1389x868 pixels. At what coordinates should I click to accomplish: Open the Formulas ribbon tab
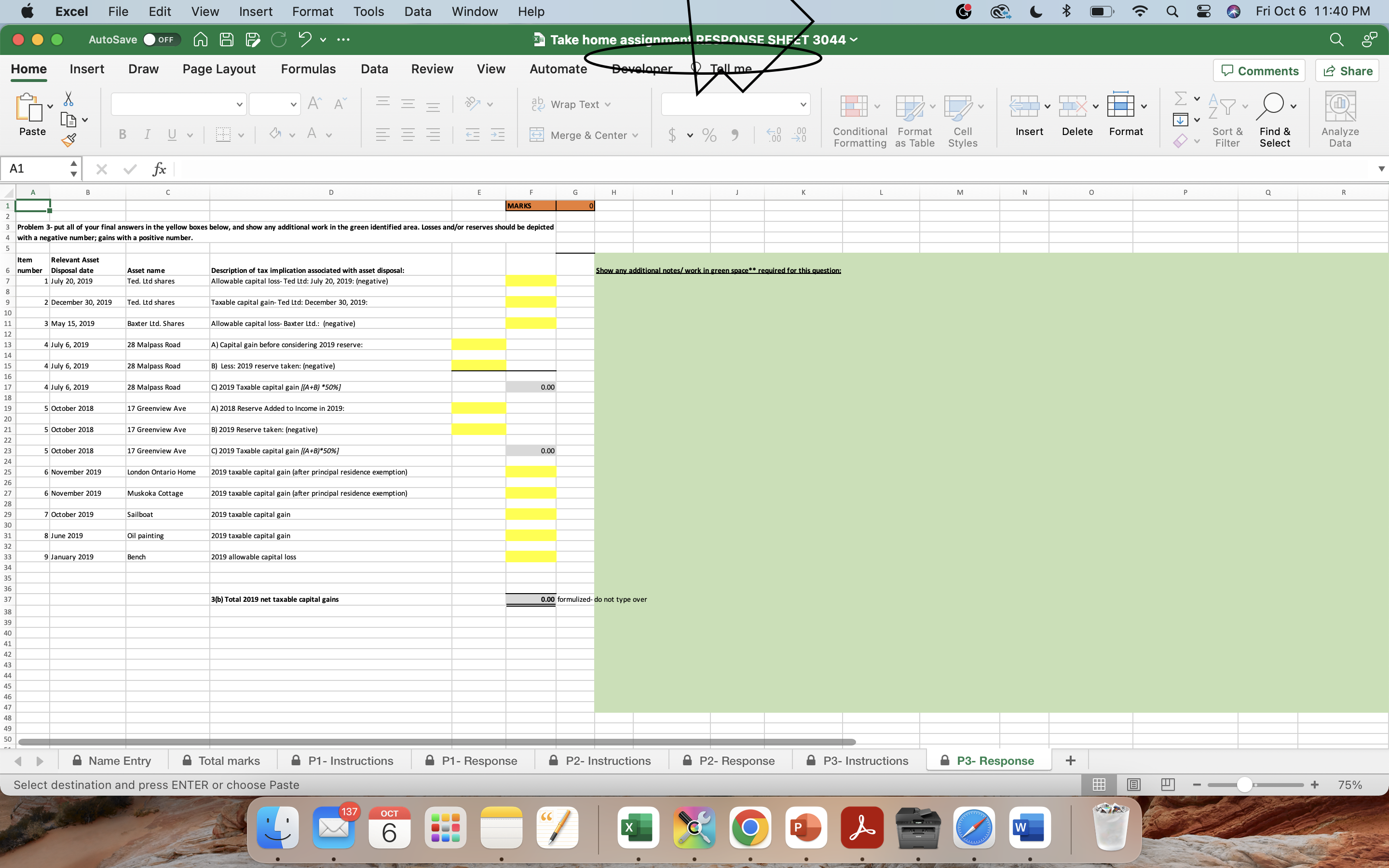click(x=308, y=69)
